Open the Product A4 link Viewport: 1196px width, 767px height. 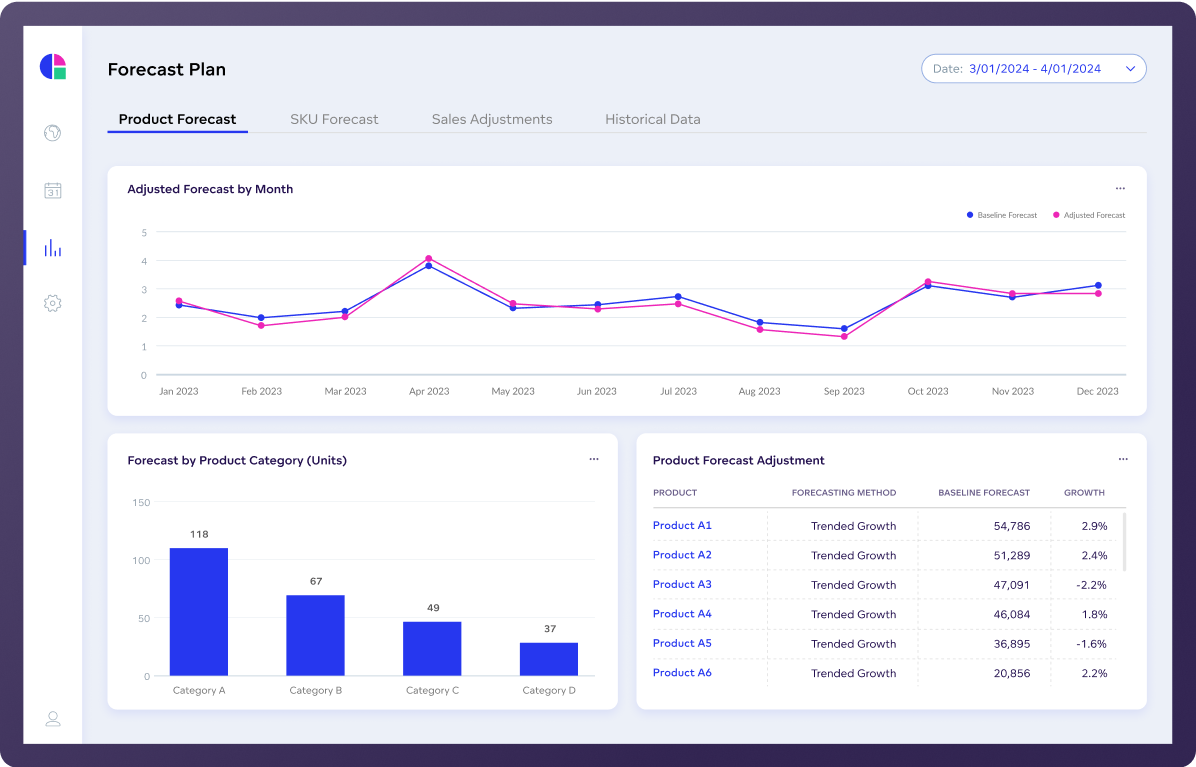[682, 614]
